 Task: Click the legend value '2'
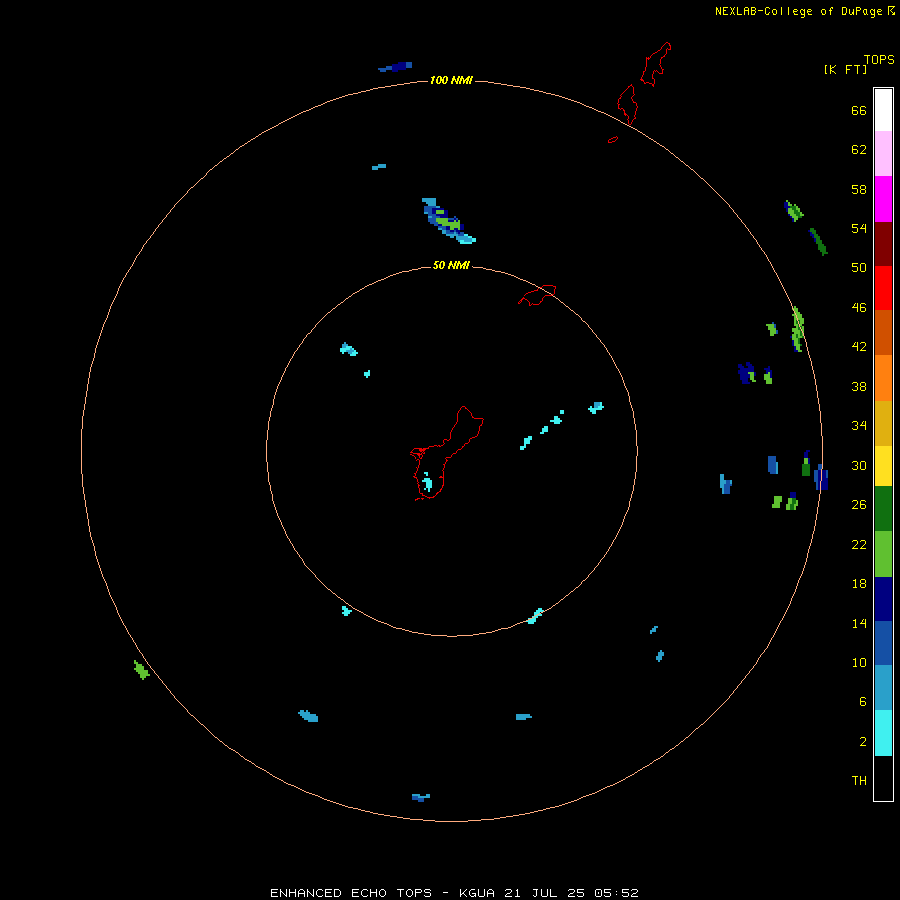(x=862, y=742)
